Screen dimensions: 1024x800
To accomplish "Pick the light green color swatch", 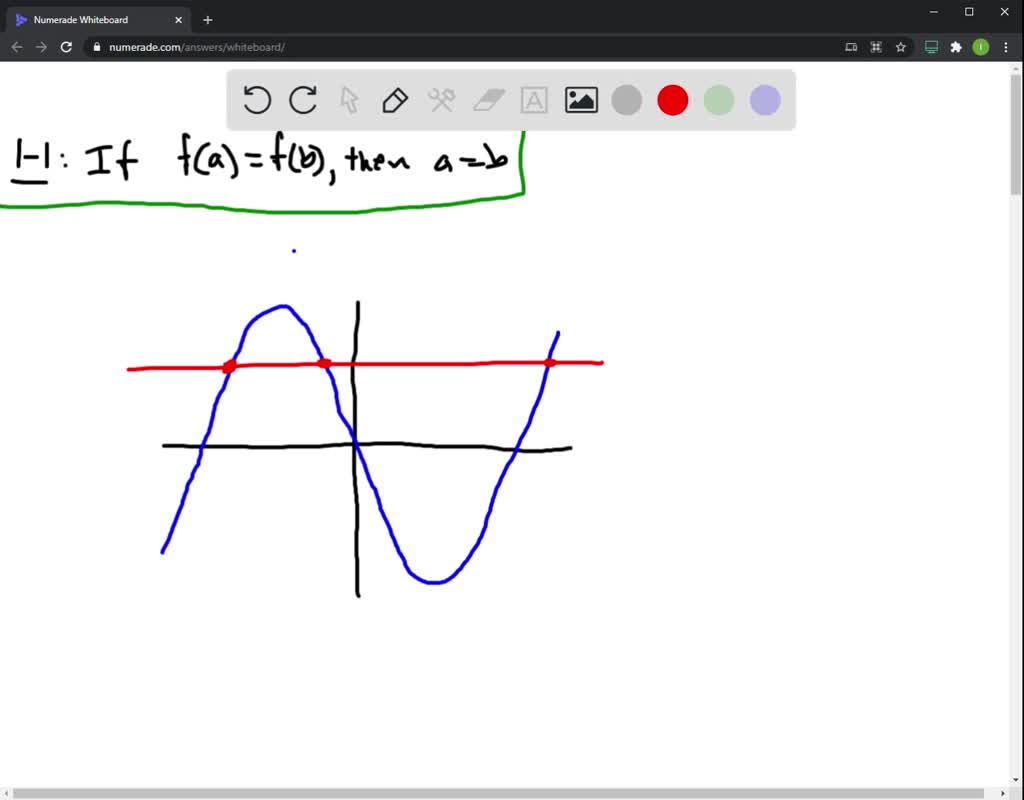I will tap(719, 100).
